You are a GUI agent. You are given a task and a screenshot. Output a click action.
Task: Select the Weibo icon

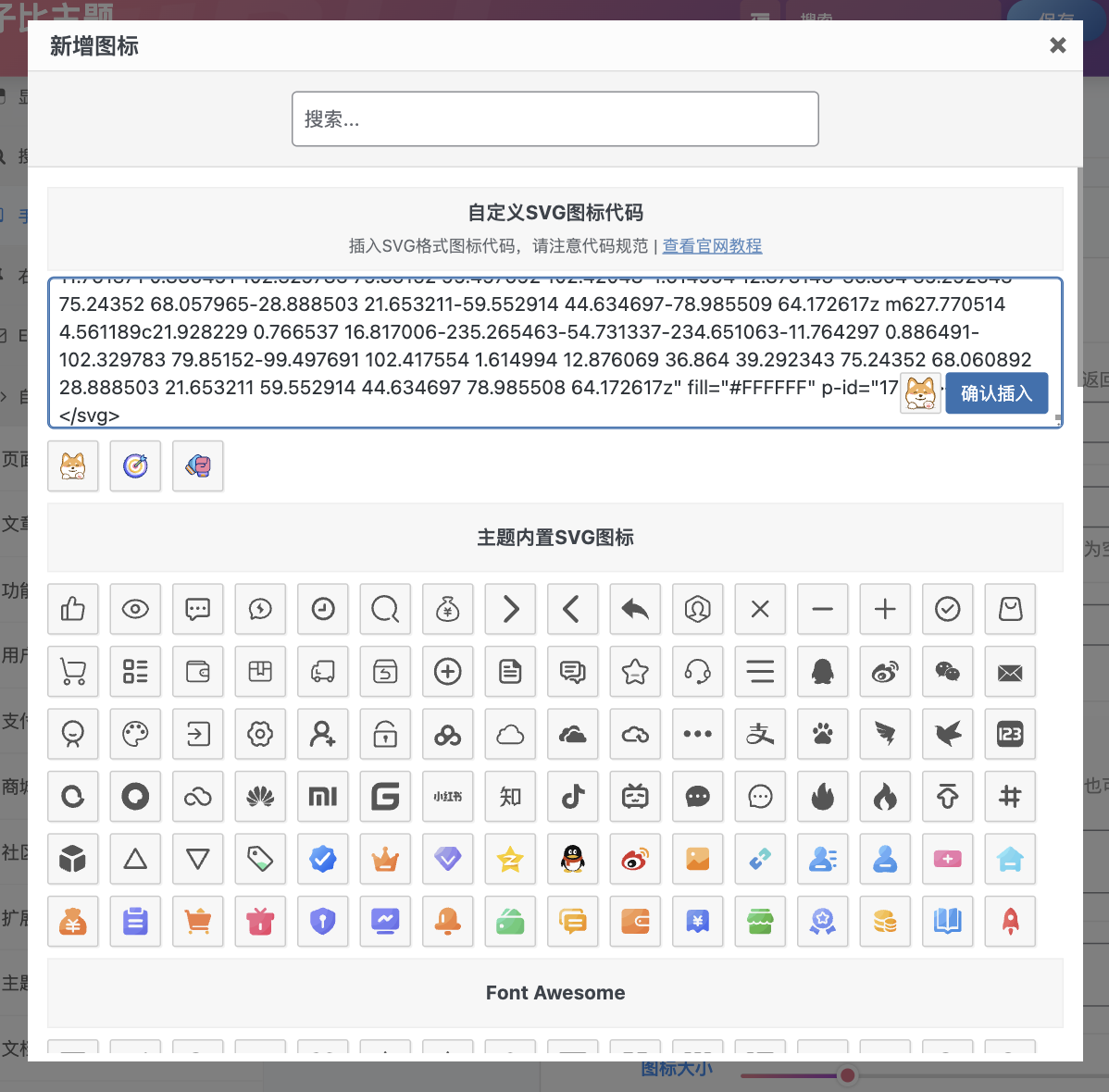pos(885,672)
